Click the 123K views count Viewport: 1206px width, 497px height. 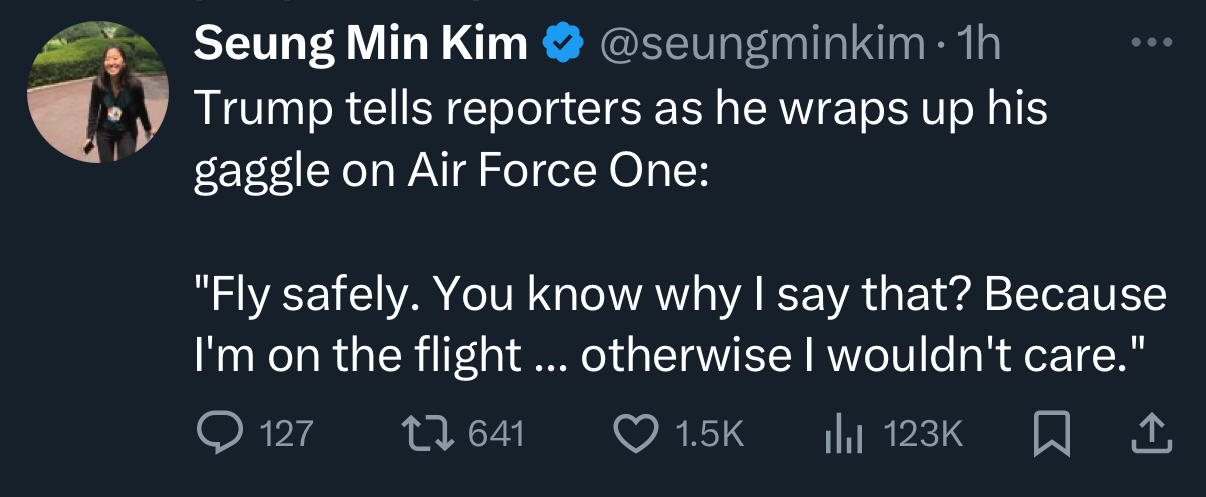point(924,433)
